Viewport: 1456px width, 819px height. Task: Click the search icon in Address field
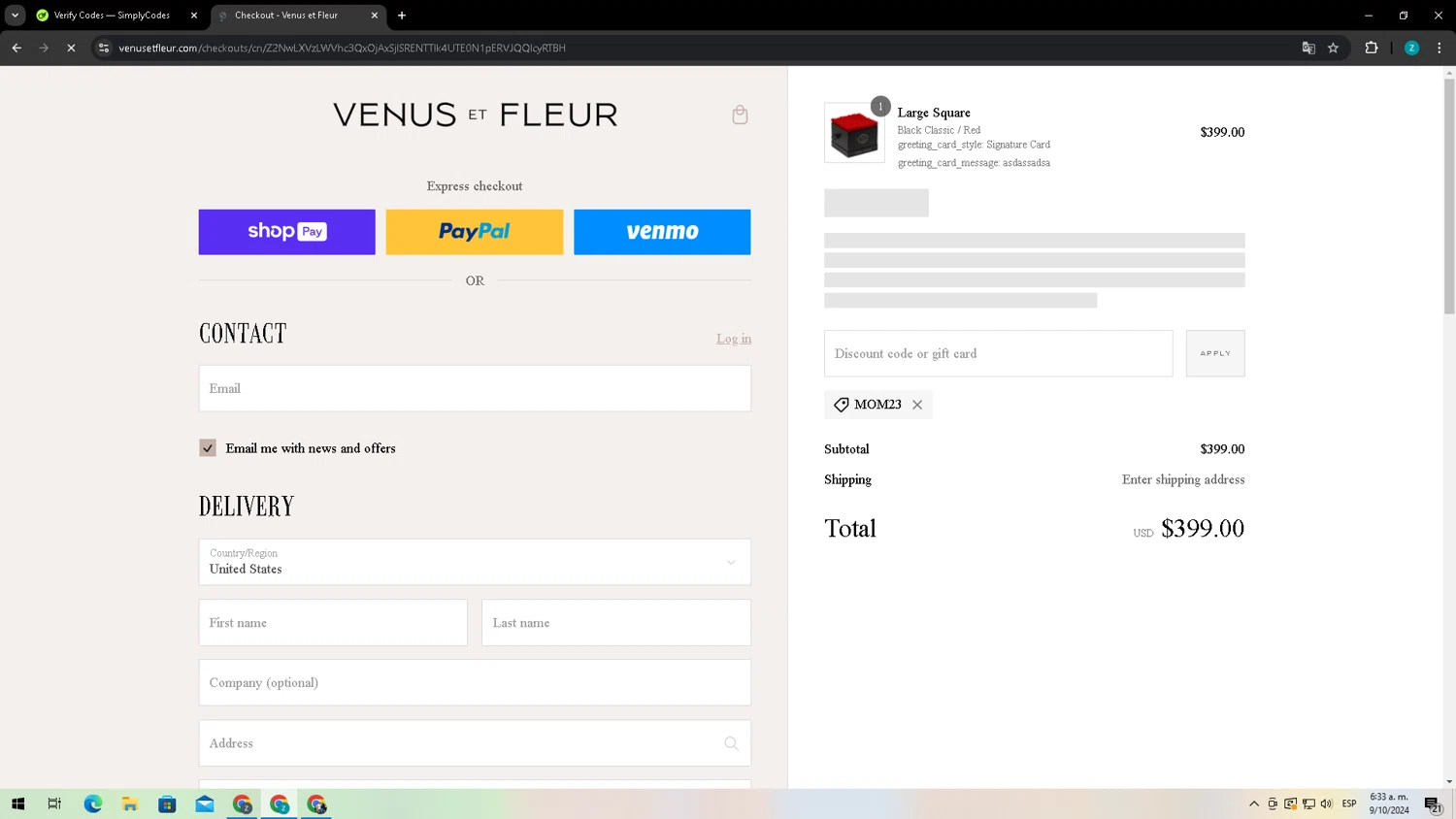(731, 743)
